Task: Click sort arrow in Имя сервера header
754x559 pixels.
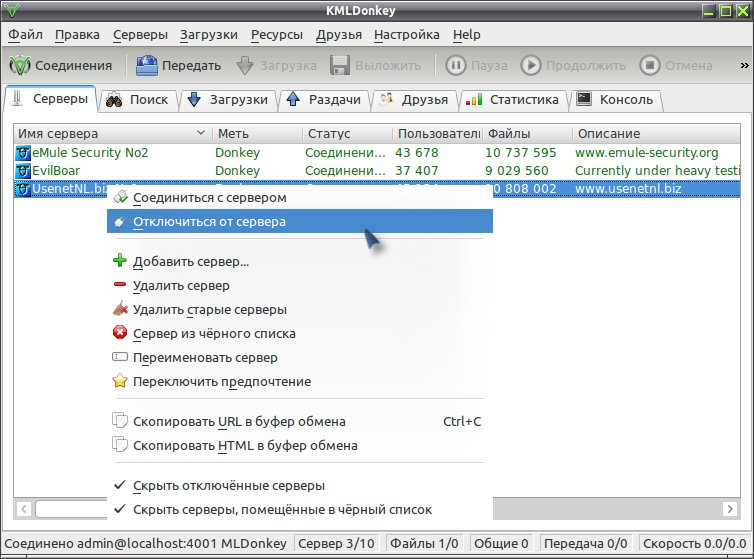Action: click(201, 133)
